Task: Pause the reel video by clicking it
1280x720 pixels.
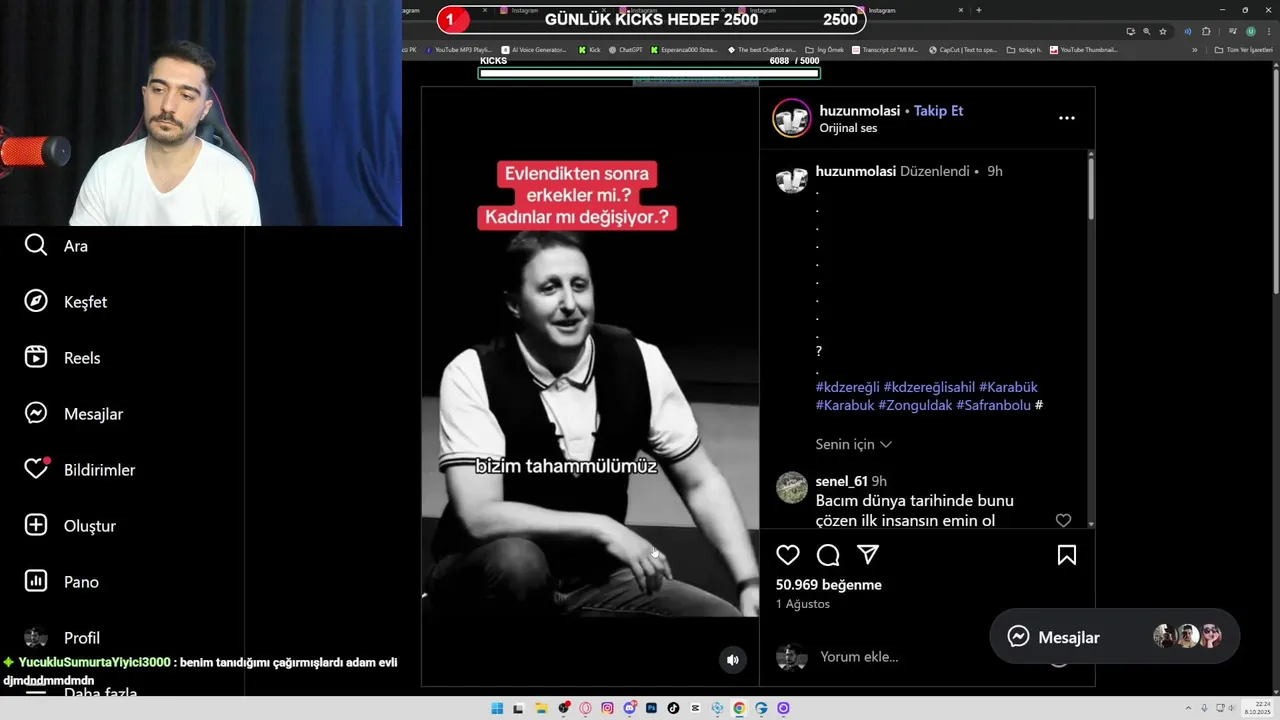Action: click(590, 386)
